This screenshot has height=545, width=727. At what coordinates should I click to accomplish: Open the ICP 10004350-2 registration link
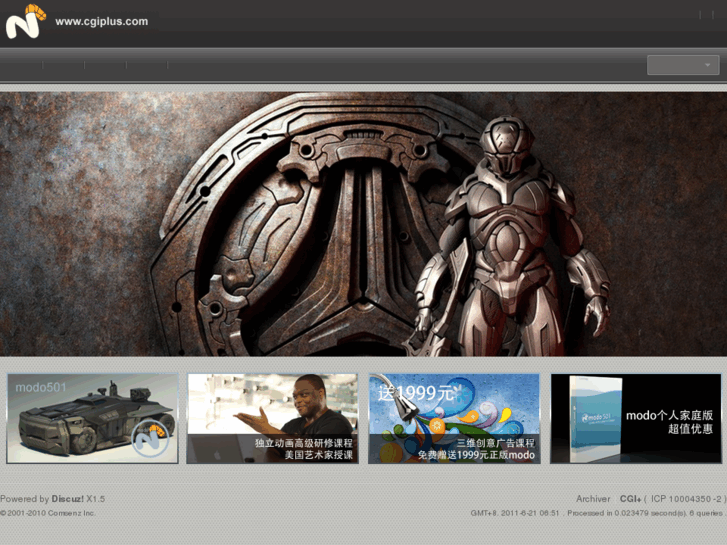pos(686,499)
